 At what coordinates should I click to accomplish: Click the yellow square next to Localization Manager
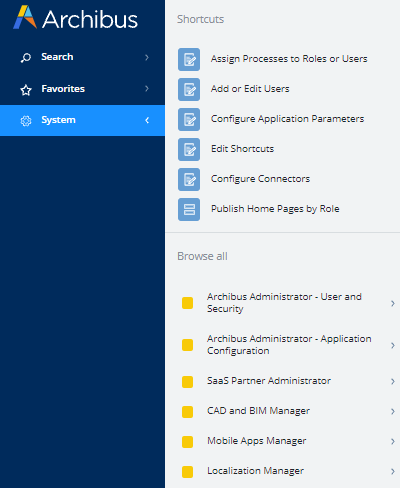[187, 472]
